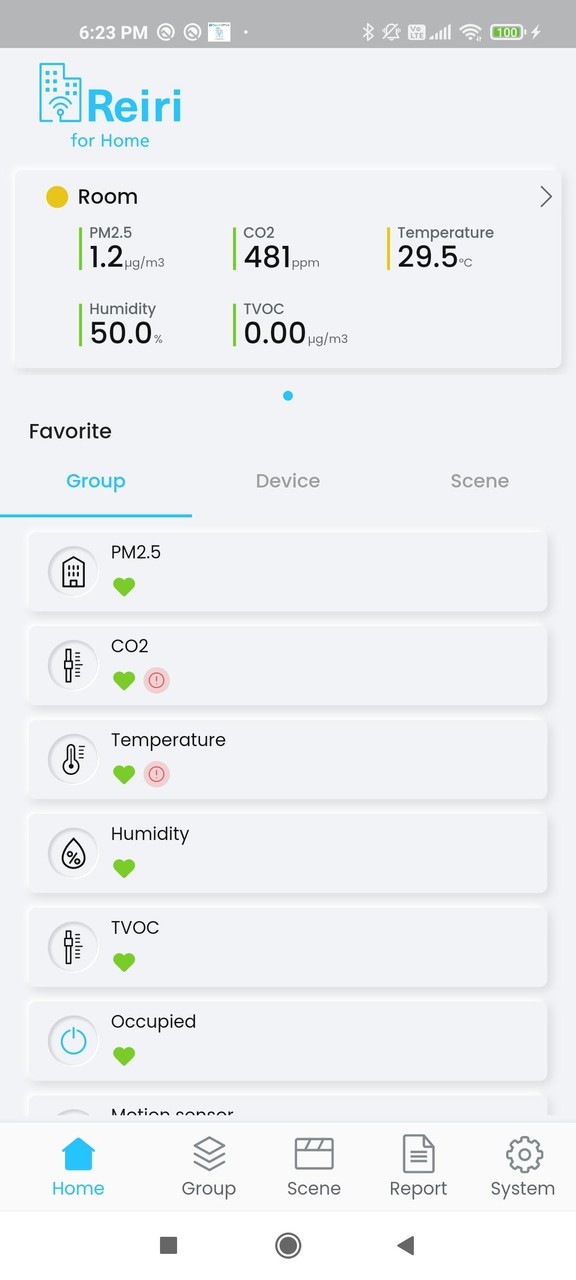576x1280 pixels.
Task: Toggle the TVOC favorite heart
Action: click(x=124, y=962)
